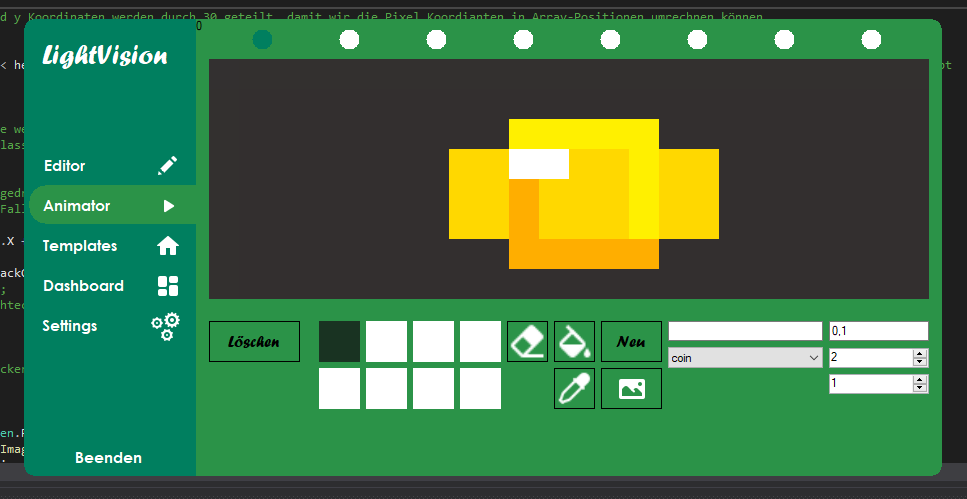The image size is (967, 499).
Task: Select the eyedropper color picker tool
Action: 574,389
